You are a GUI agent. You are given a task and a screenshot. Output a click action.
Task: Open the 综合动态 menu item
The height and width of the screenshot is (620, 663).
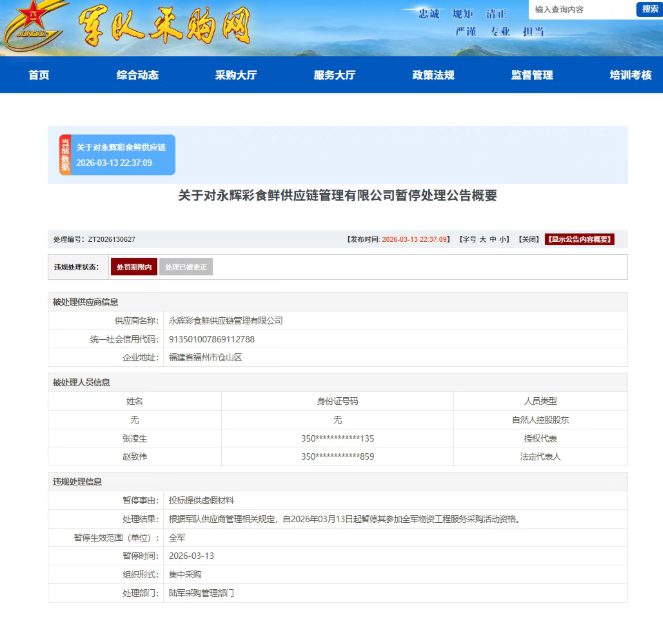tap(137, 75)
